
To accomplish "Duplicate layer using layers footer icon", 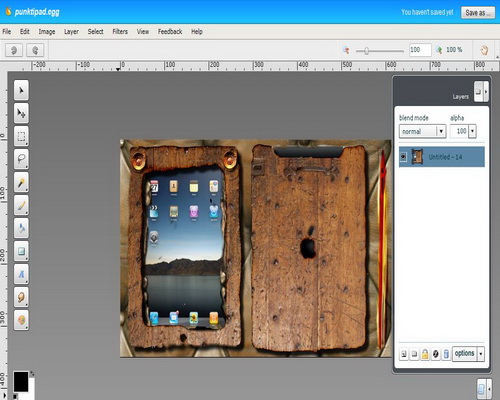I will 414,354.
